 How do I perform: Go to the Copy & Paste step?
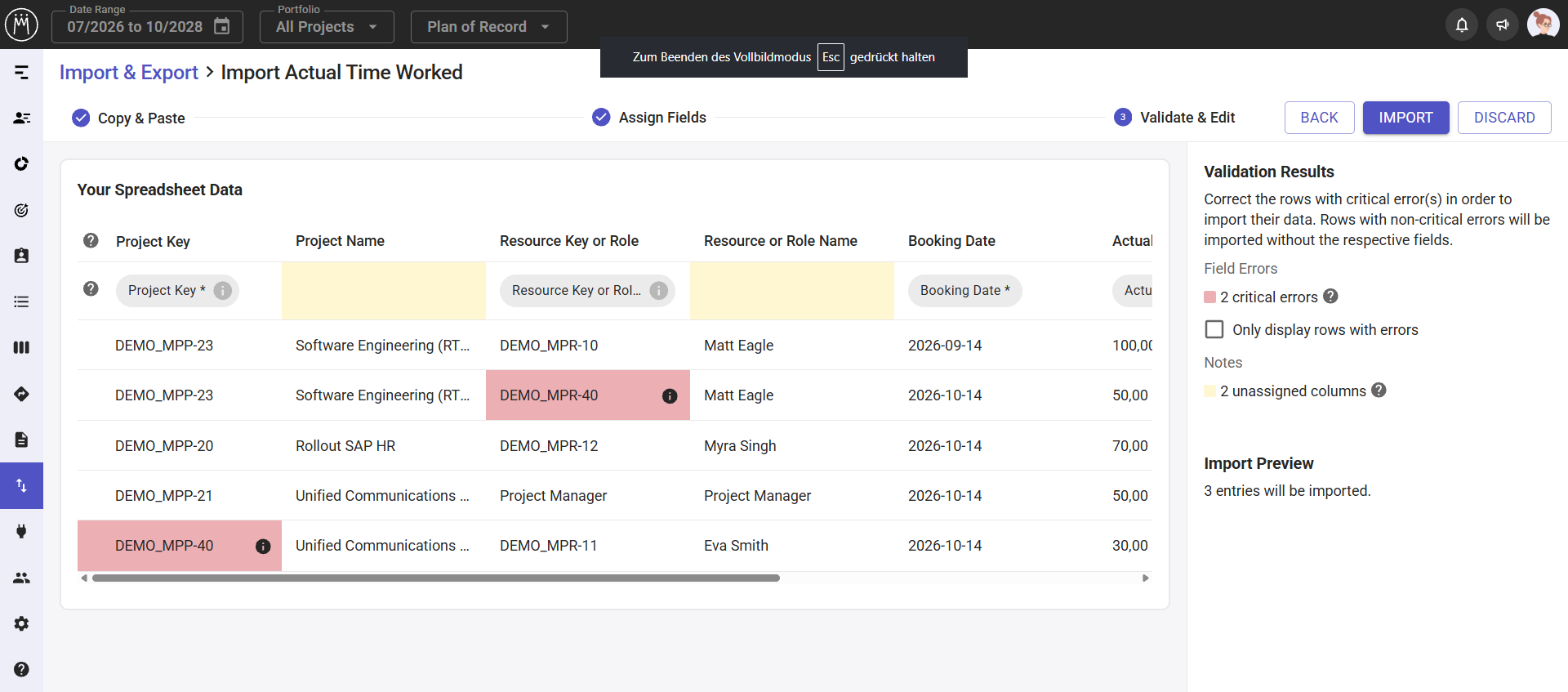coord(129,118)
